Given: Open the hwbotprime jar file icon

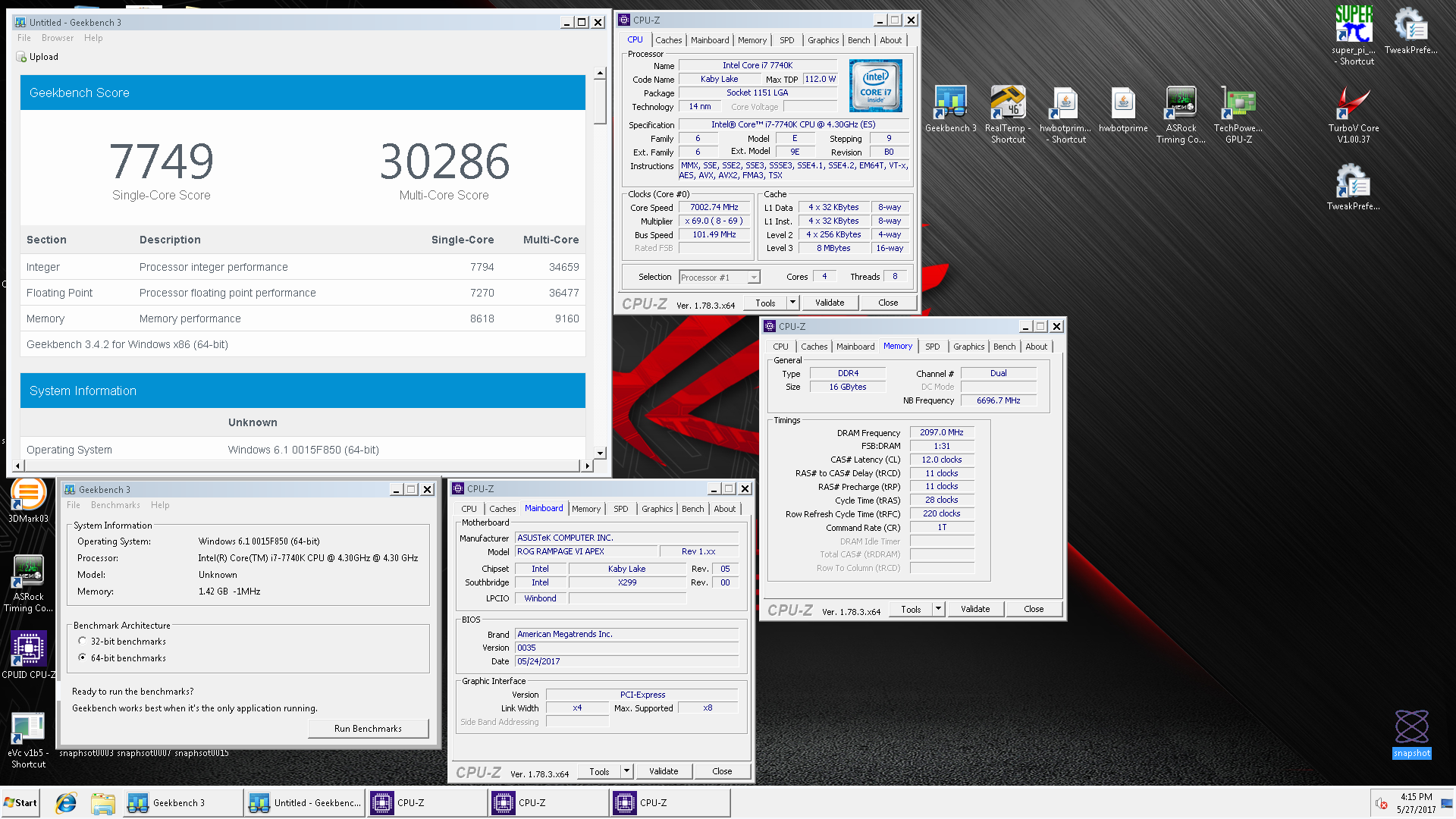Looking at the screenshot, I should coord(1123,110).
